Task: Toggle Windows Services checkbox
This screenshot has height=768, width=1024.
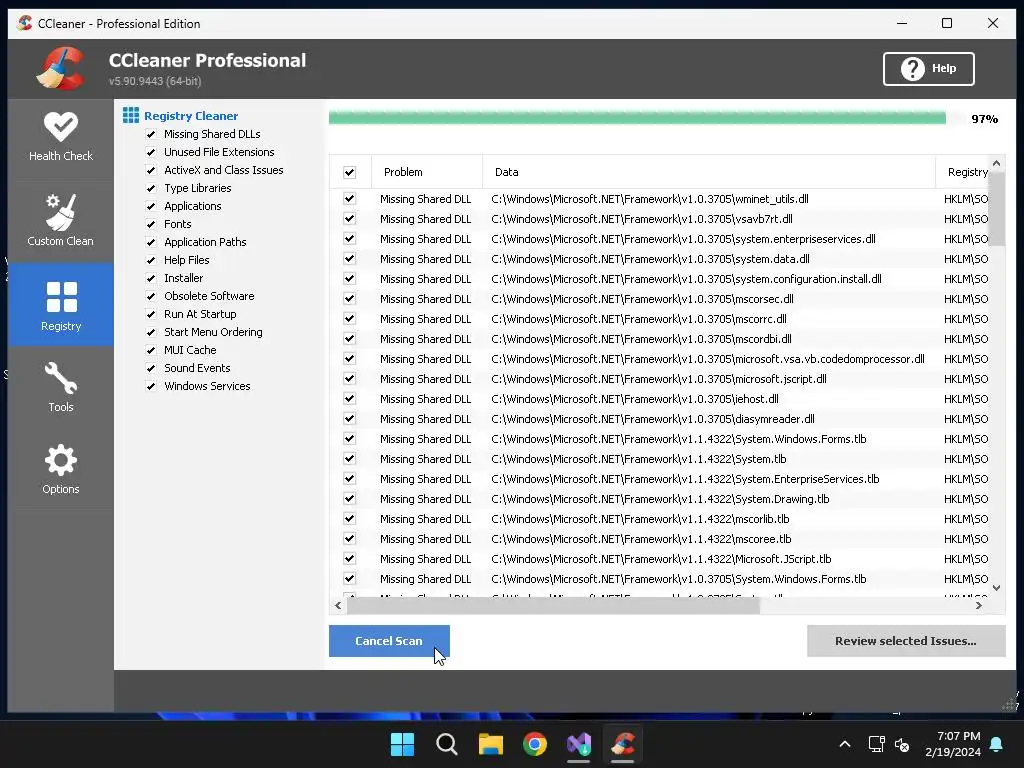Action: [151, 386]
